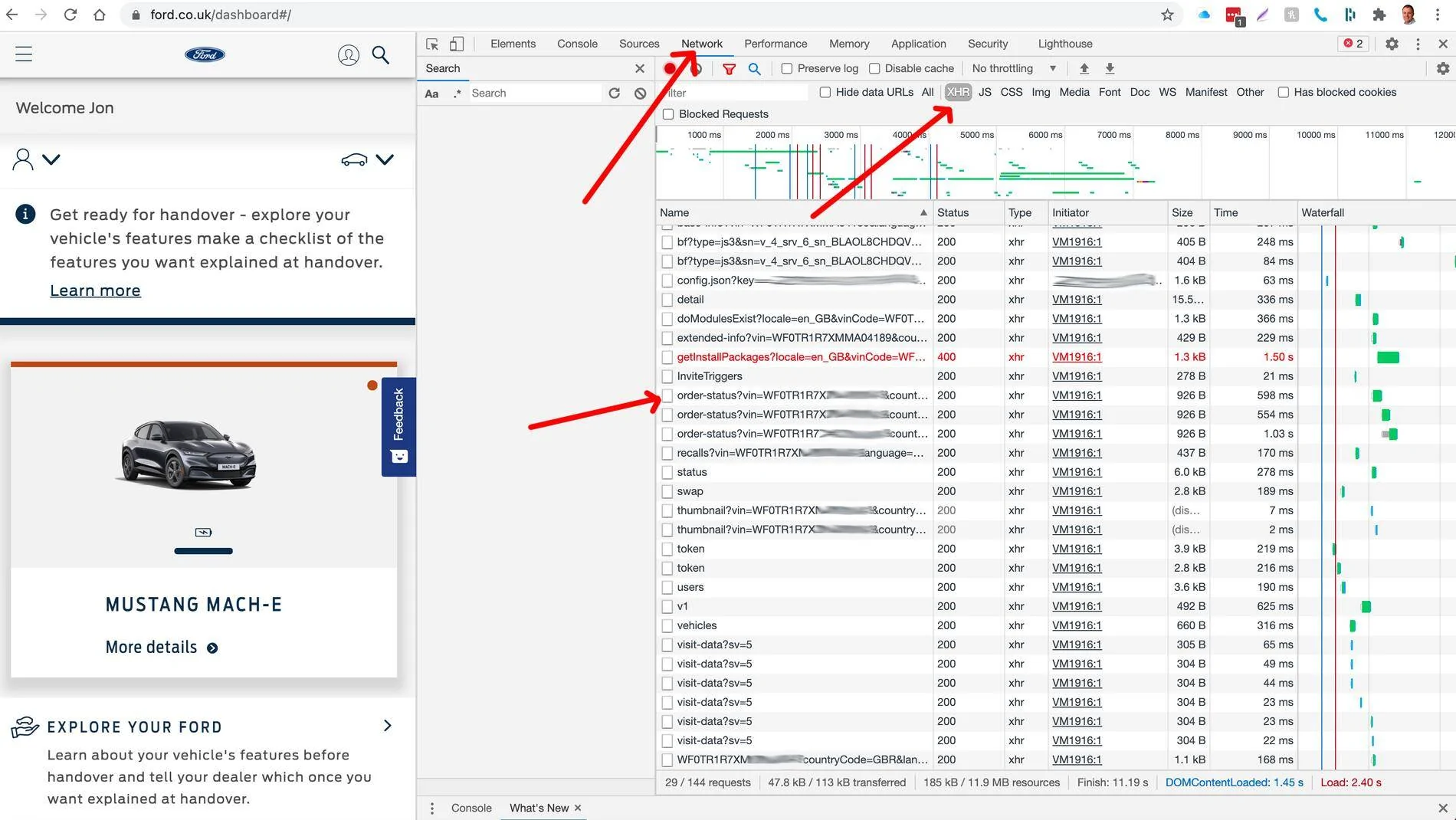
Task: Open the What's New drawer tab
Action: [x=539, y=808]
